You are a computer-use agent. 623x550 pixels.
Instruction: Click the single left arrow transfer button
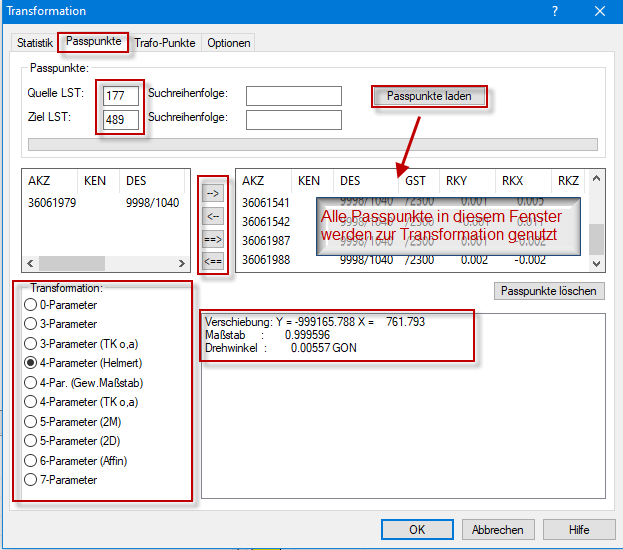coord(212,216)
